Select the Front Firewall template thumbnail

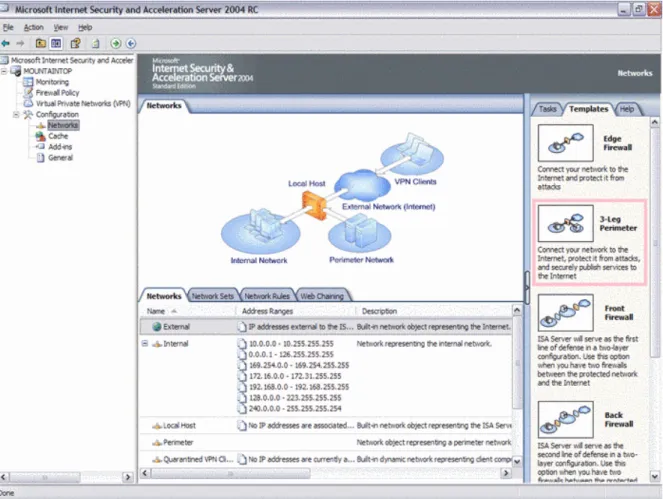(x=565, y=313)
